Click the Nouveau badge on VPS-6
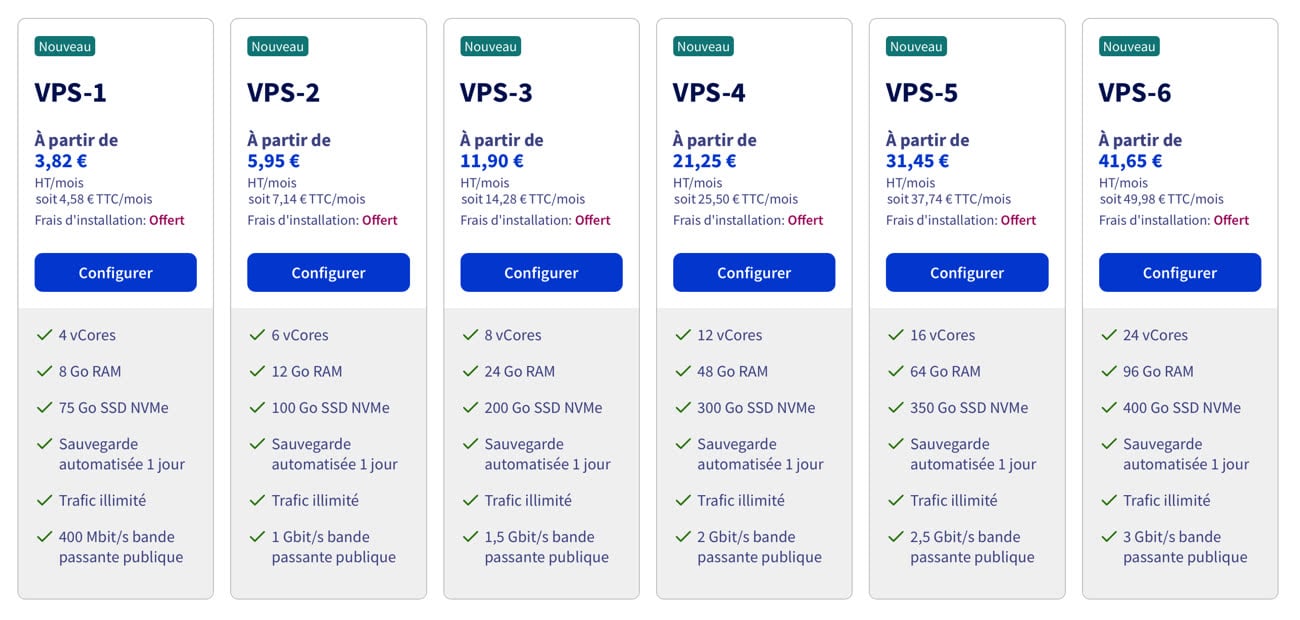 tap(1129, 46)
